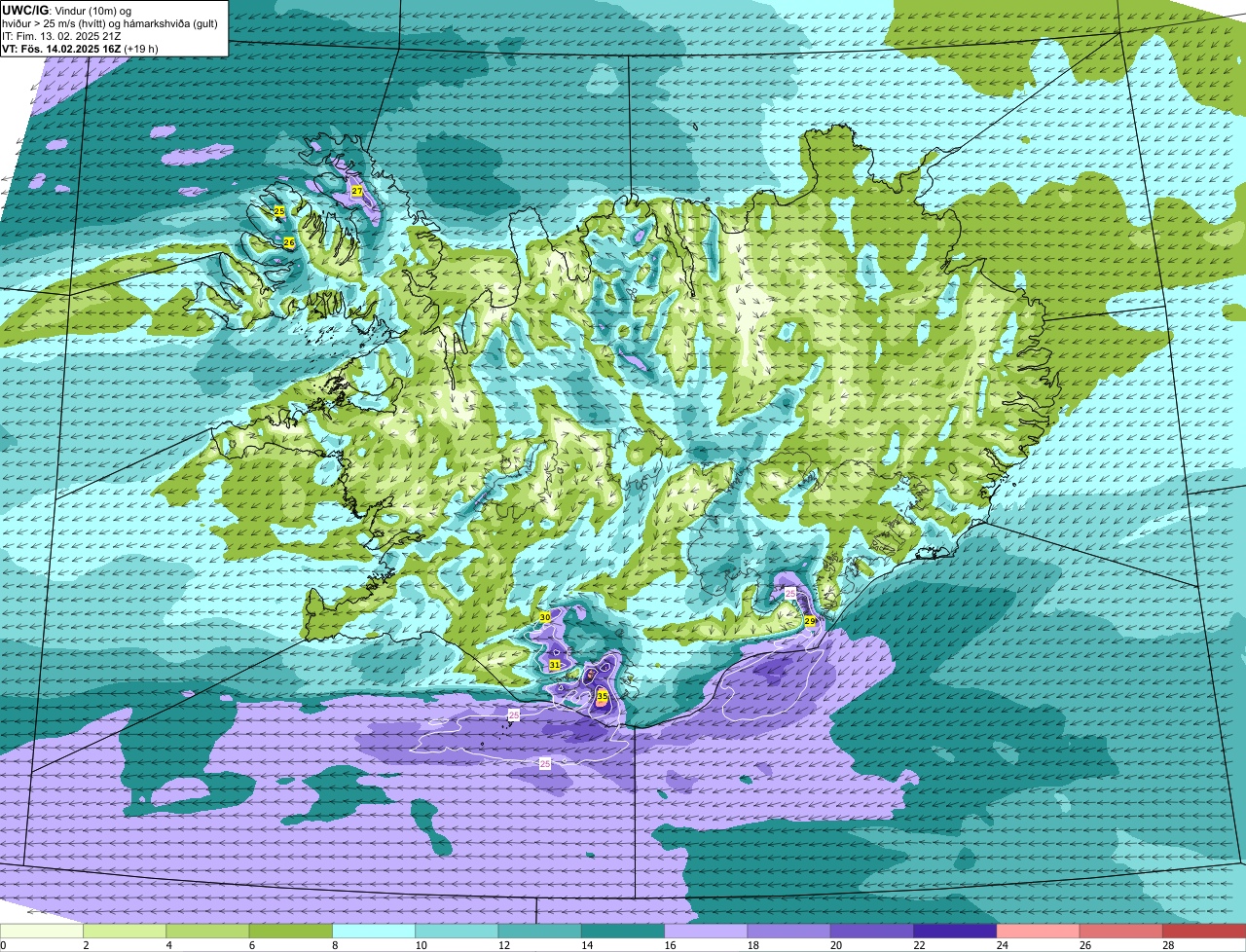The image size is (1246, 952).
Task: Click tick value 20 on color scale
Action: click(x=835, y=945)
